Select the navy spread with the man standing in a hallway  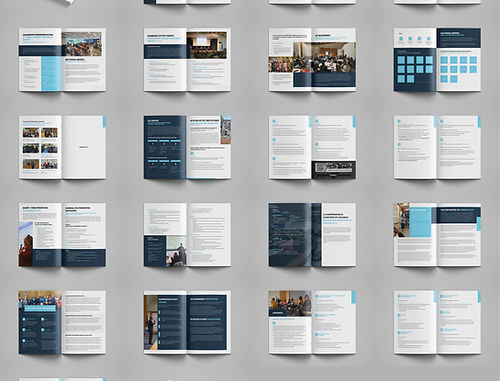click(x=187, y=322)
